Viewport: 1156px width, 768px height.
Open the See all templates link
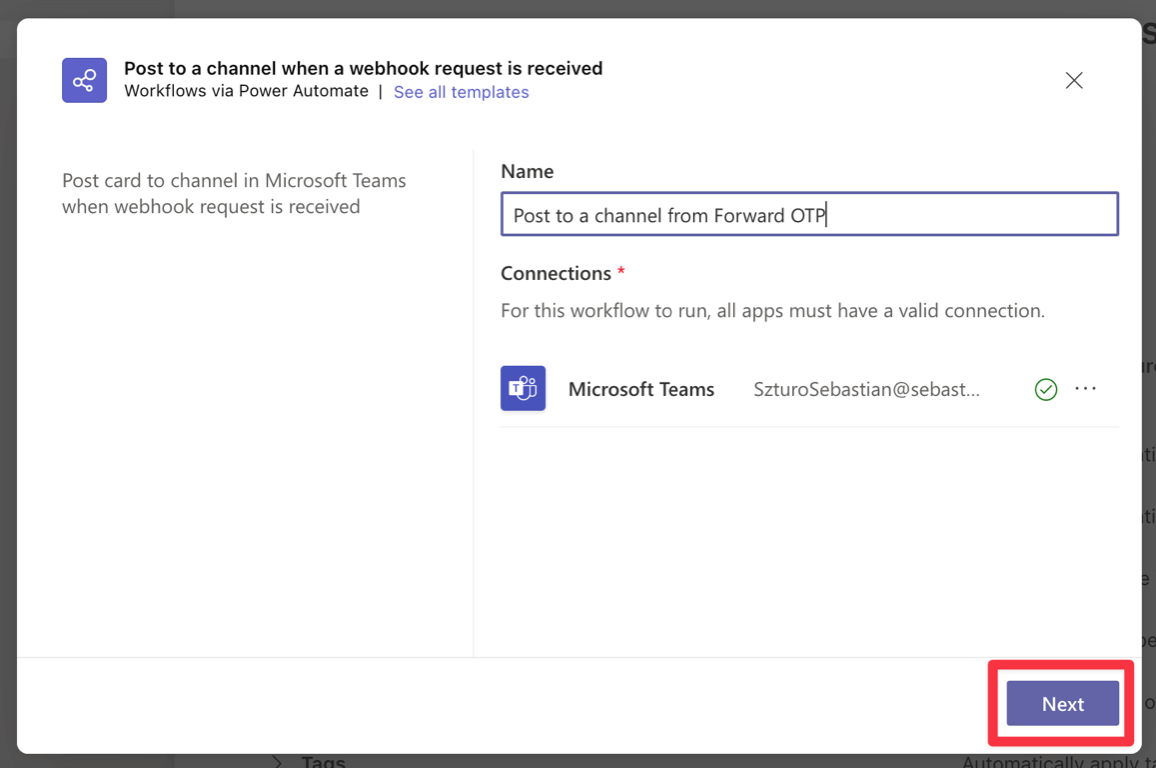461,92
